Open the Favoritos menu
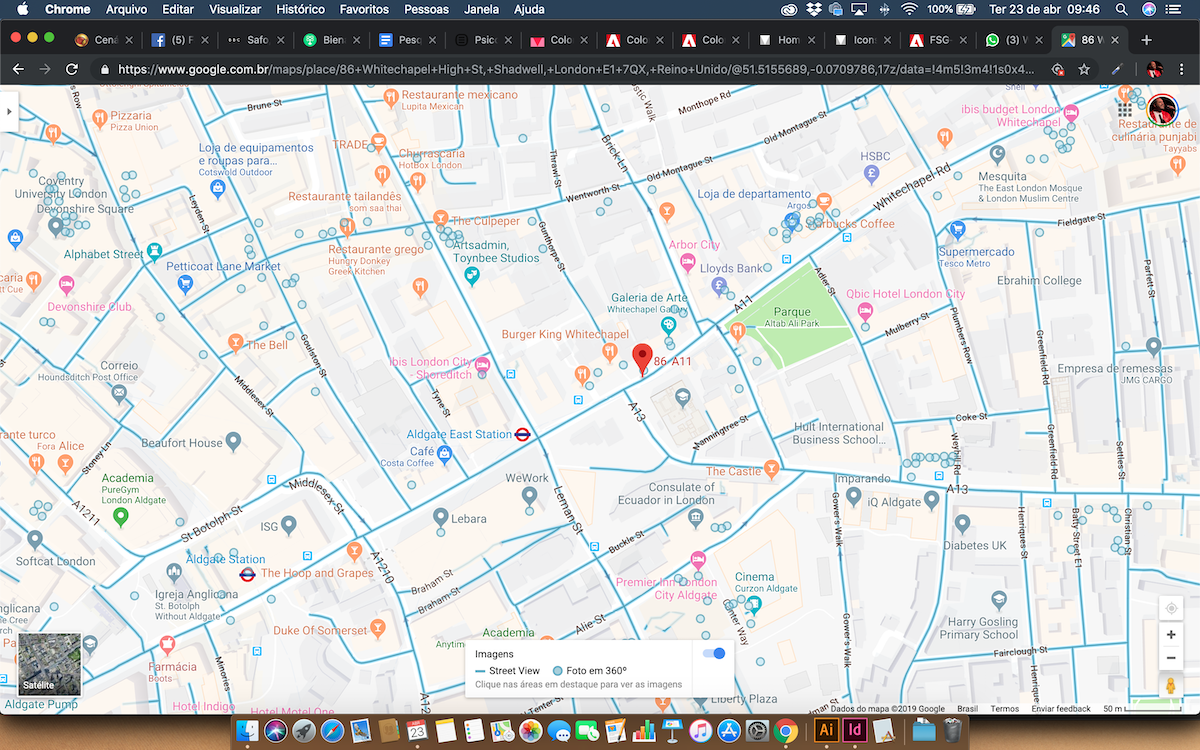1200x750 pixels. (x=364, y=9)
